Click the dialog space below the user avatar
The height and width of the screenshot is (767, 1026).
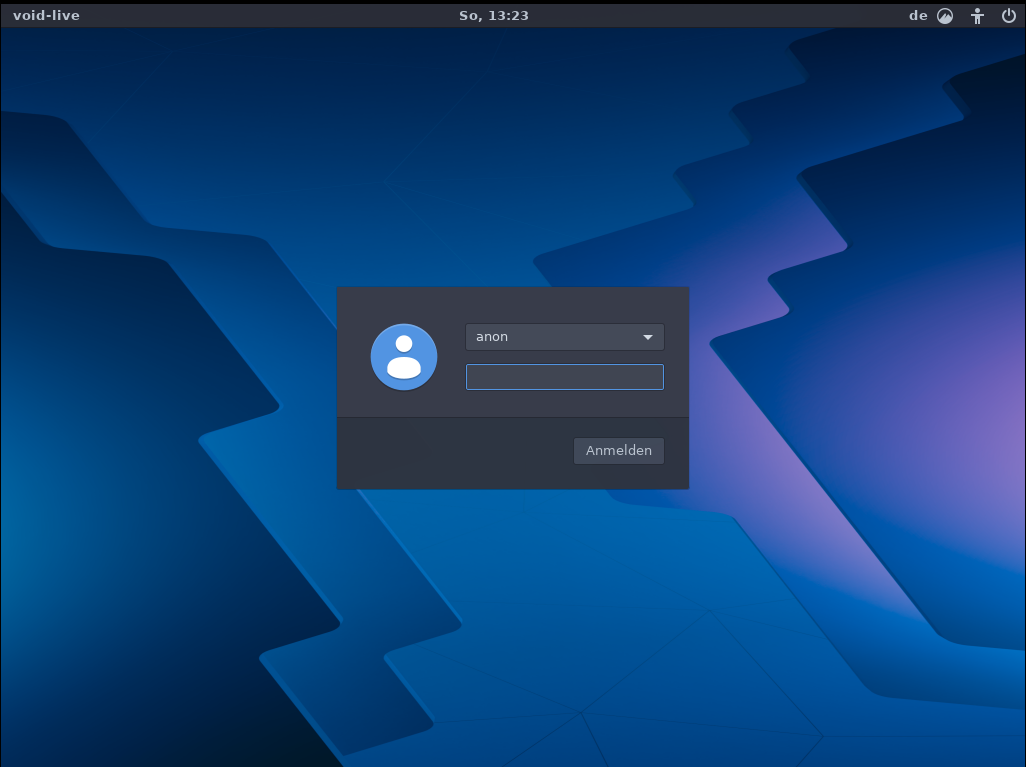coord(404,404)
